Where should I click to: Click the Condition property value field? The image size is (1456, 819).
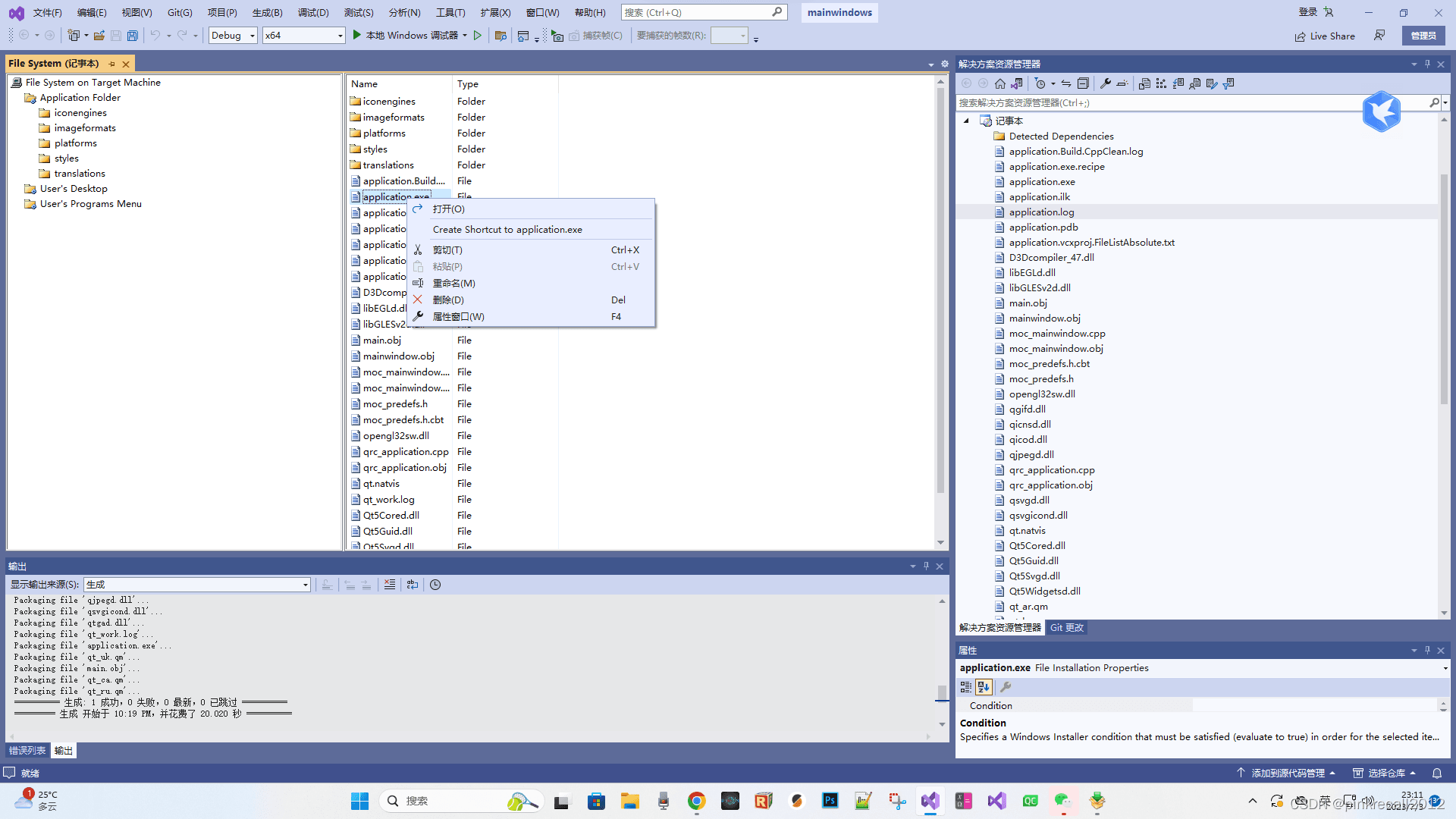[1313, 706]
